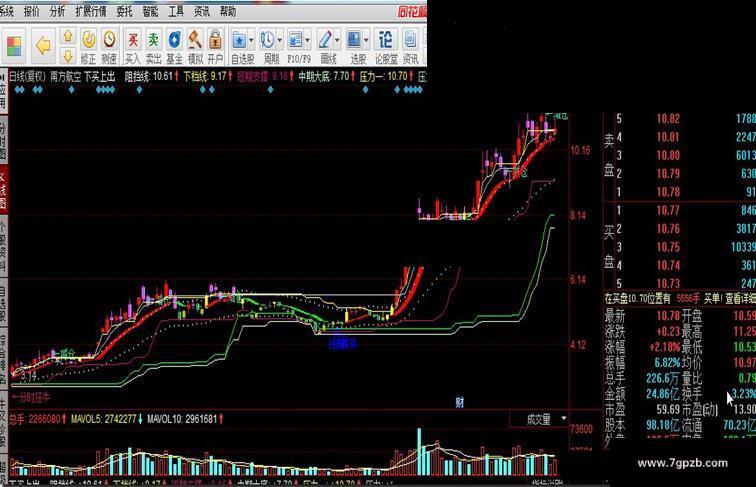Image resolution: width=756 pixels, height=487 pixels.
Task: Click the 选股 stock picker icon
Action: [354, 40]
